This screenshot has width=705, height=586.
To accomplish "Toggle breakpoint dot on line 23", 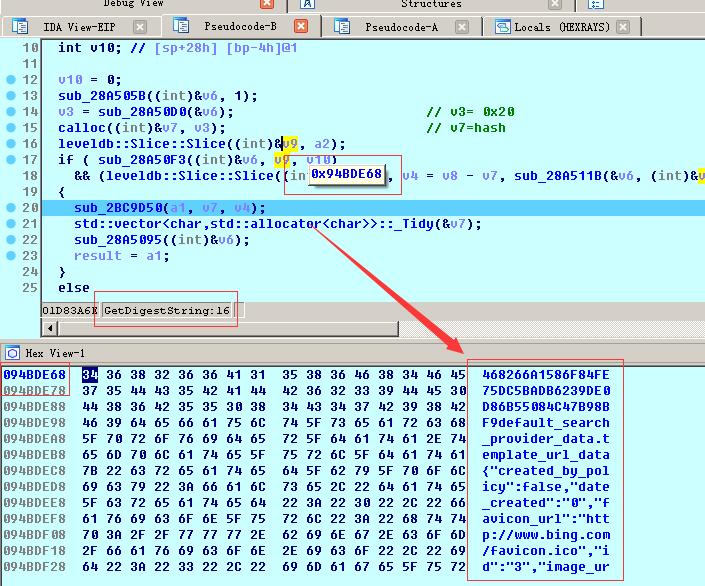I will (x=11, y=255).
